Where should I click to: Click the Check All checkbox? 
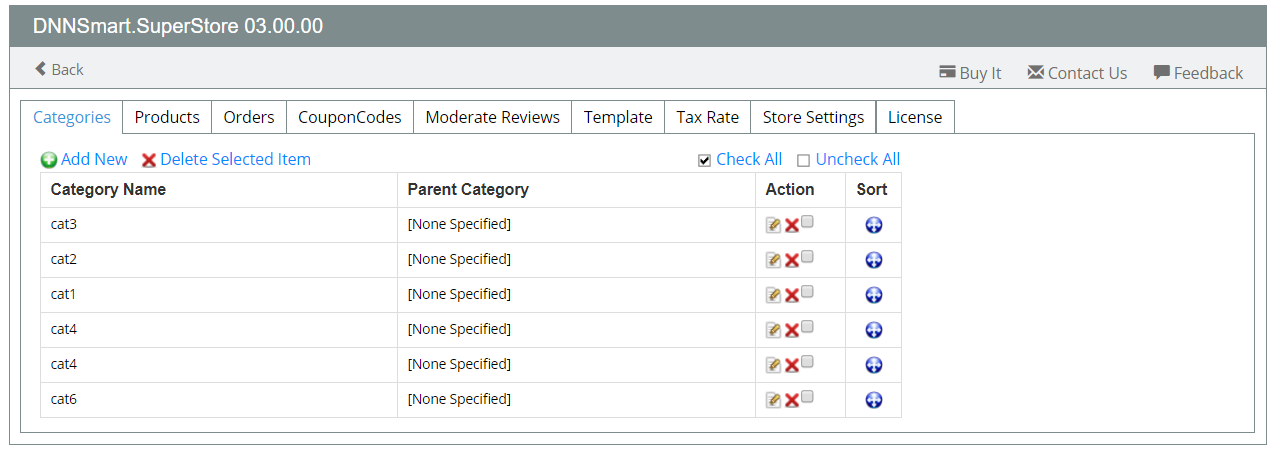(704, 160)
